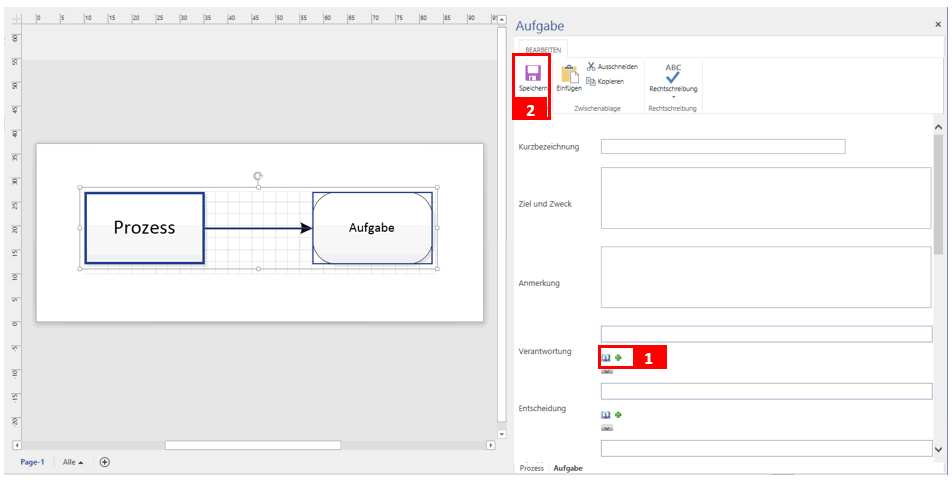This screenshot has height=482, width=952.
Task: Click the address book icon under Verantwortung
Action: point(606,357)
